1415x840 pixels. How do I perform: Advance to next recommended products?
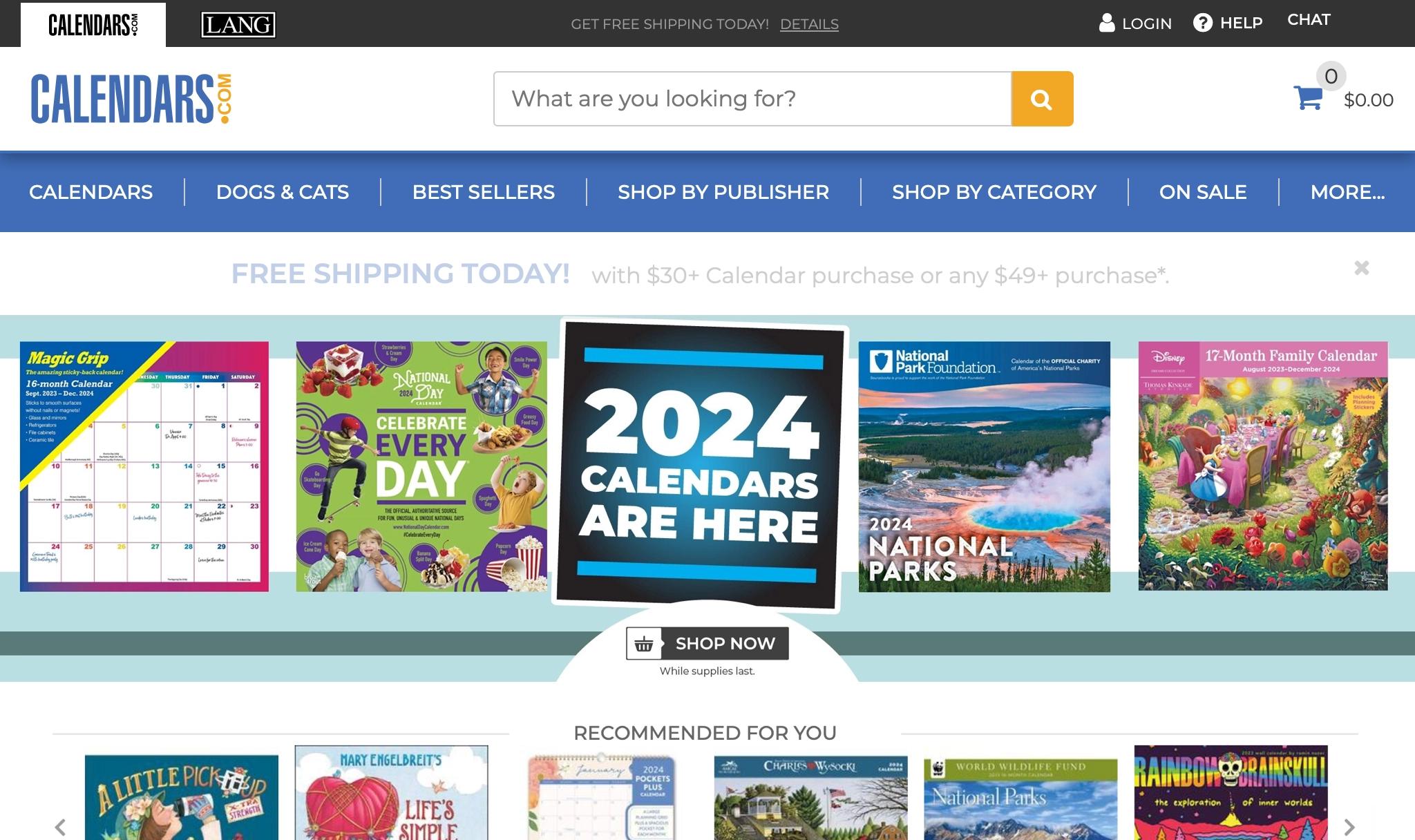coord(1349,827)
